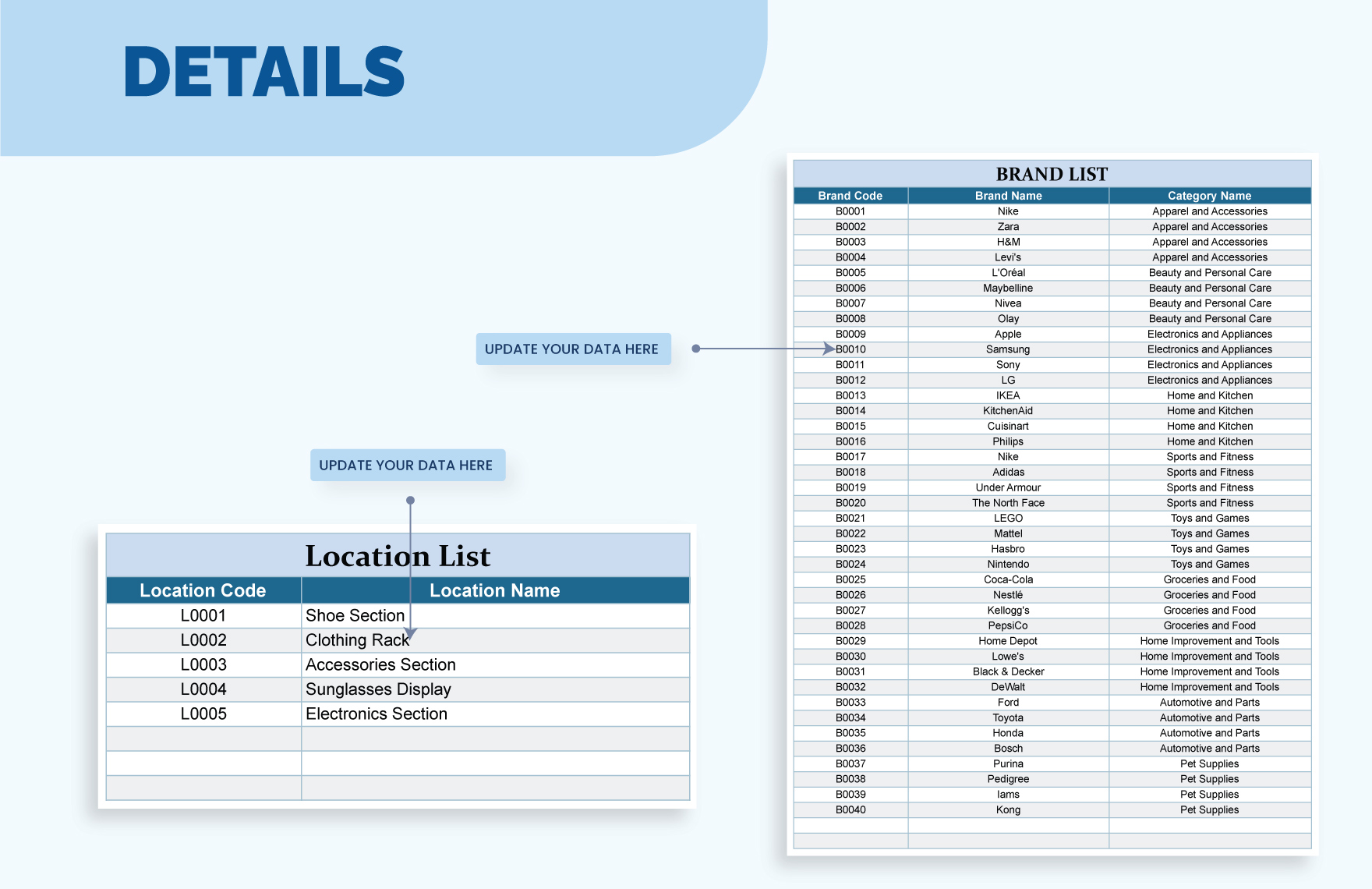
Task: Click brand code B0040
Action: 850,809
